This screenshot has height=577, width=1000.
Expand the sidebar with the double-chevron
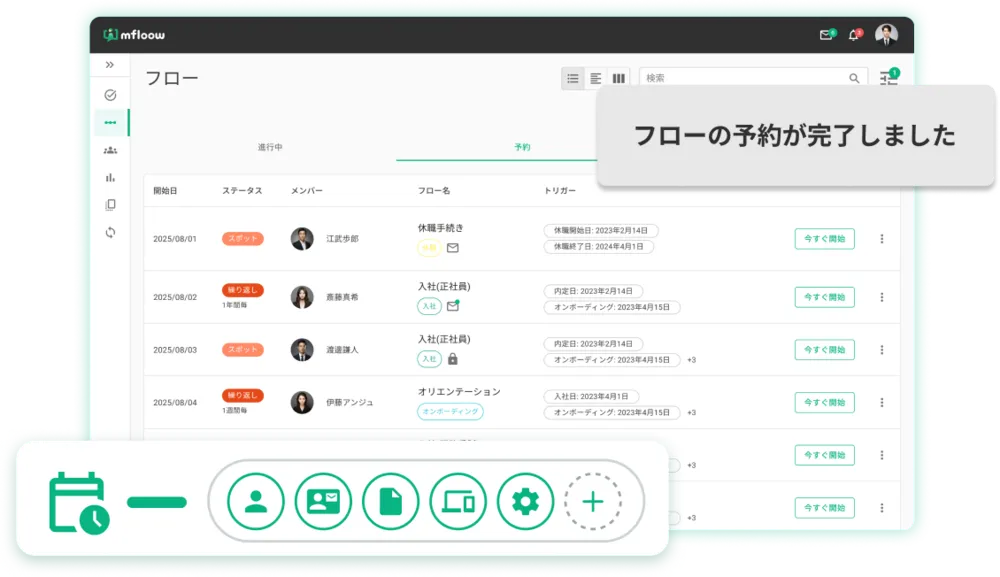click(x=110, y=64)
